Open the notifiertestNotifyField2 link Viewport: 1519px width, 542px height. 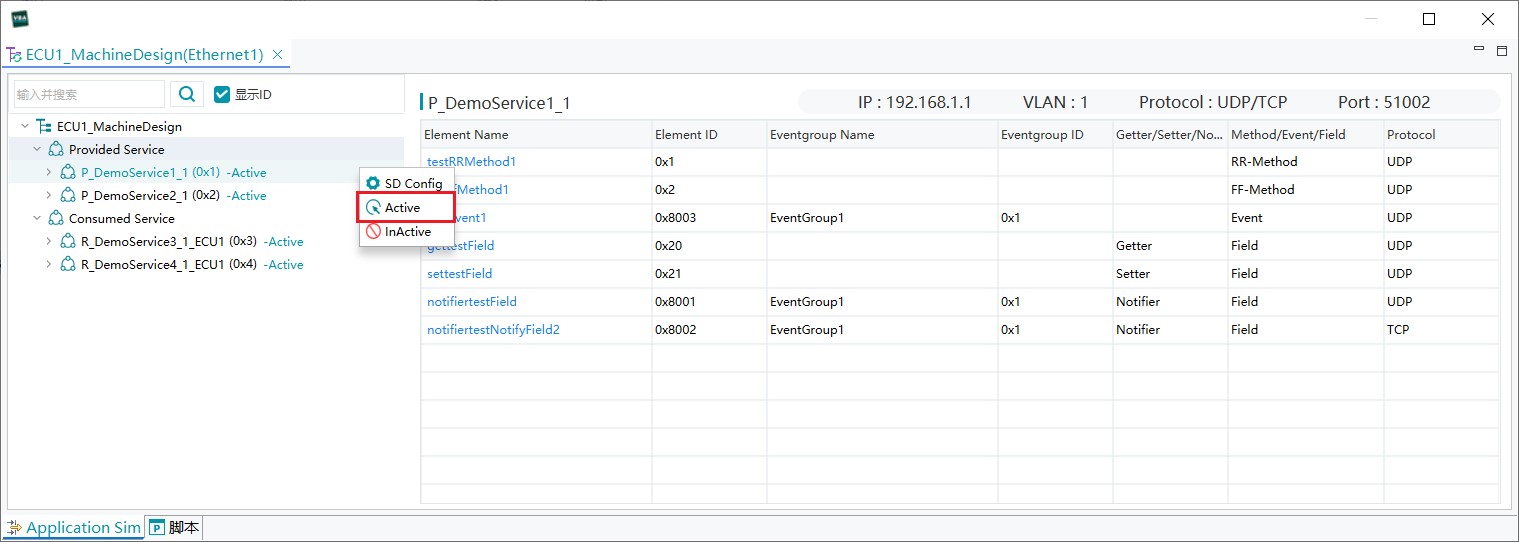[493, 330]
